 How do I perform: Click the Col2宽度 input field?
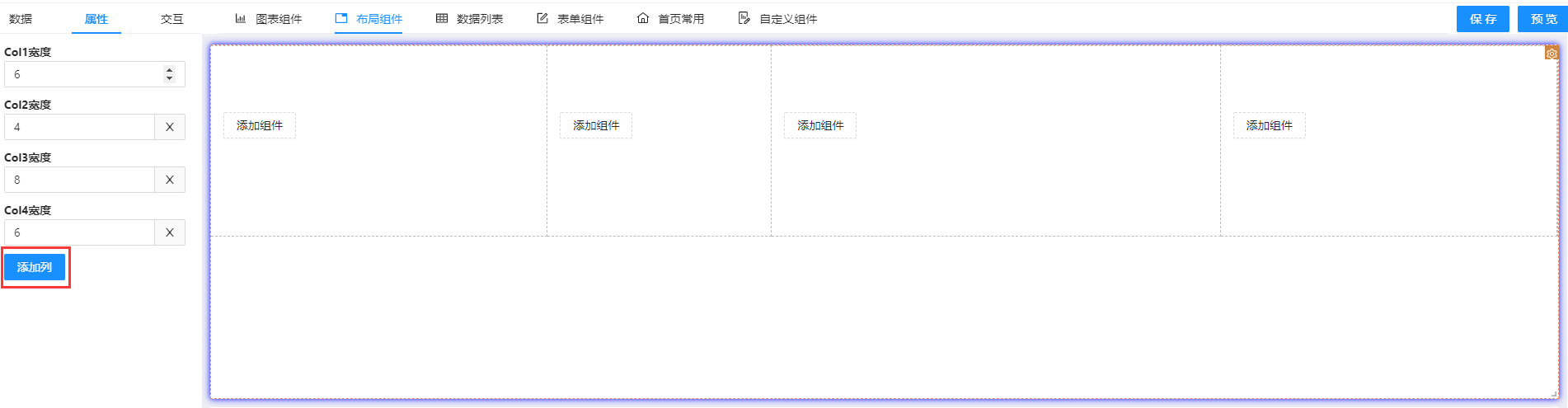pos(79,127)
